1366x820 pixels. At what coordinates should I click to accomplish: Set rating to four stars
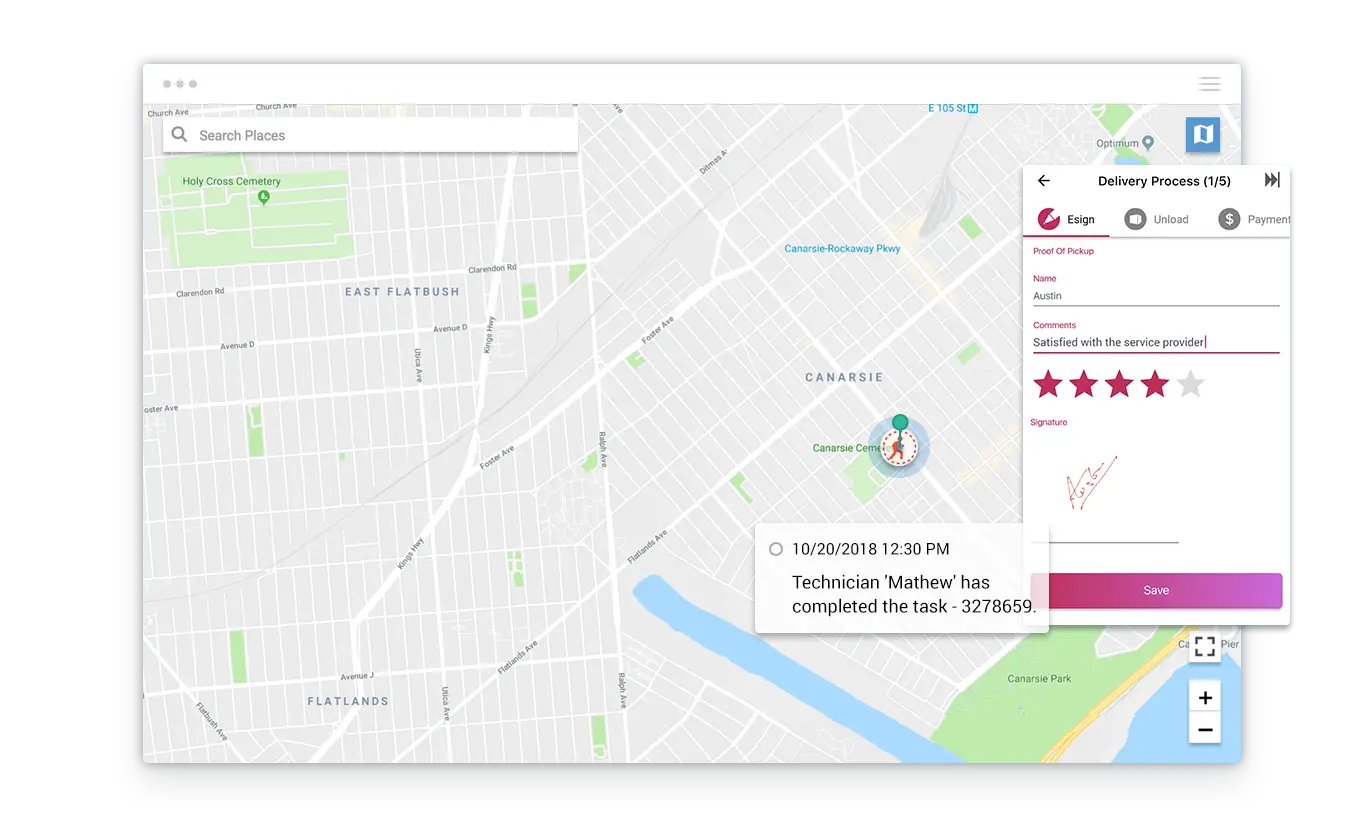coord(1155,384)
